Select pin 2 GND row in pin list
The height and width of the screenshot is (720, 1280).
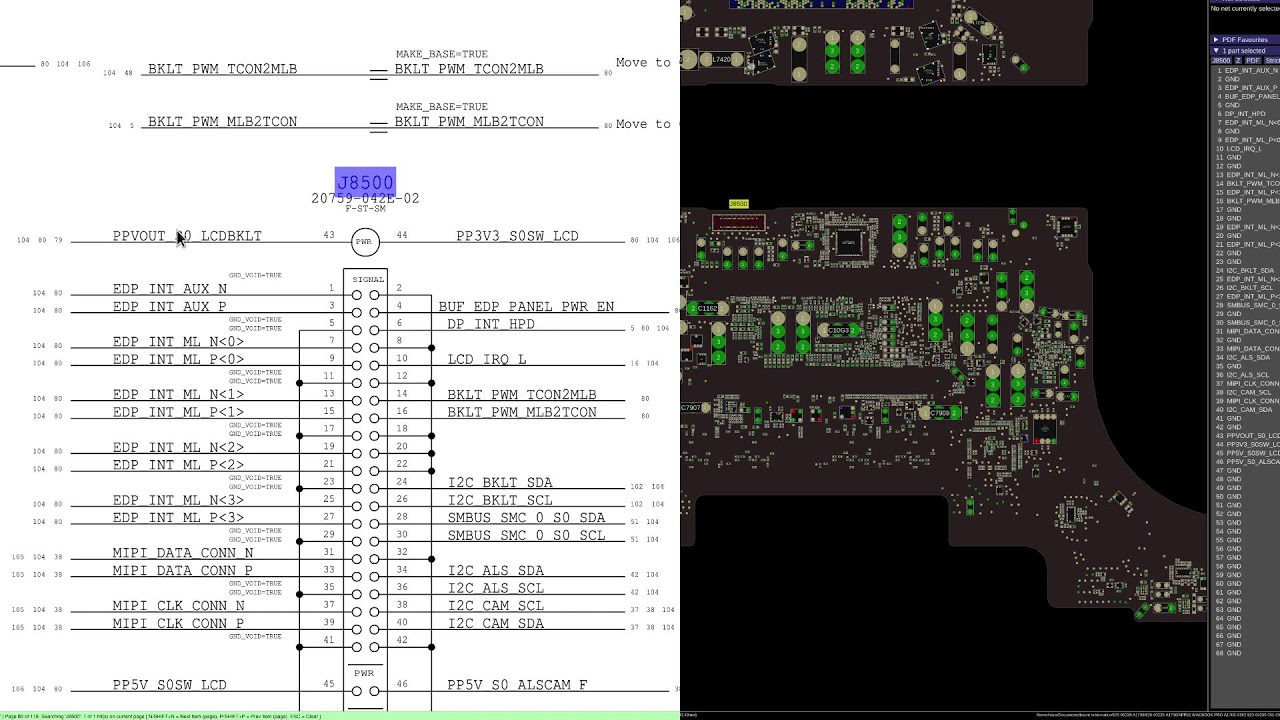click(1246, 79)
